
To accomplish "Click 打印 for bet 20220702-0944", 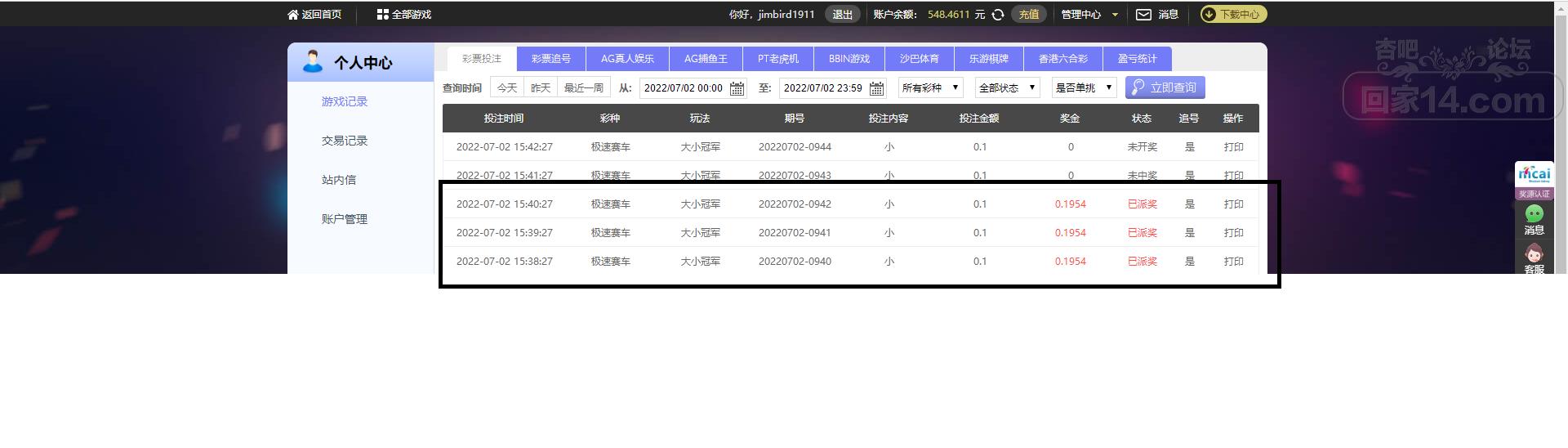I will coord(1233,147).
